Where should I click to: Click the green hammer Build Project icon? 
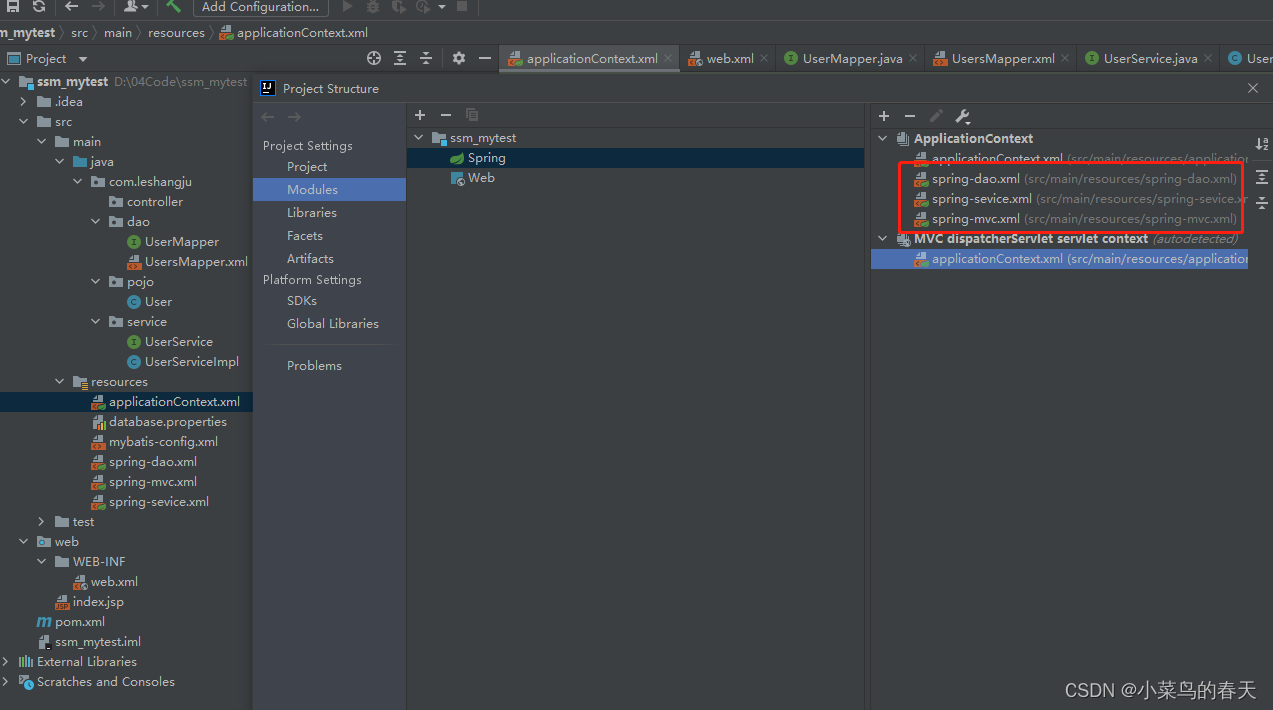click(x=173, y=6)
